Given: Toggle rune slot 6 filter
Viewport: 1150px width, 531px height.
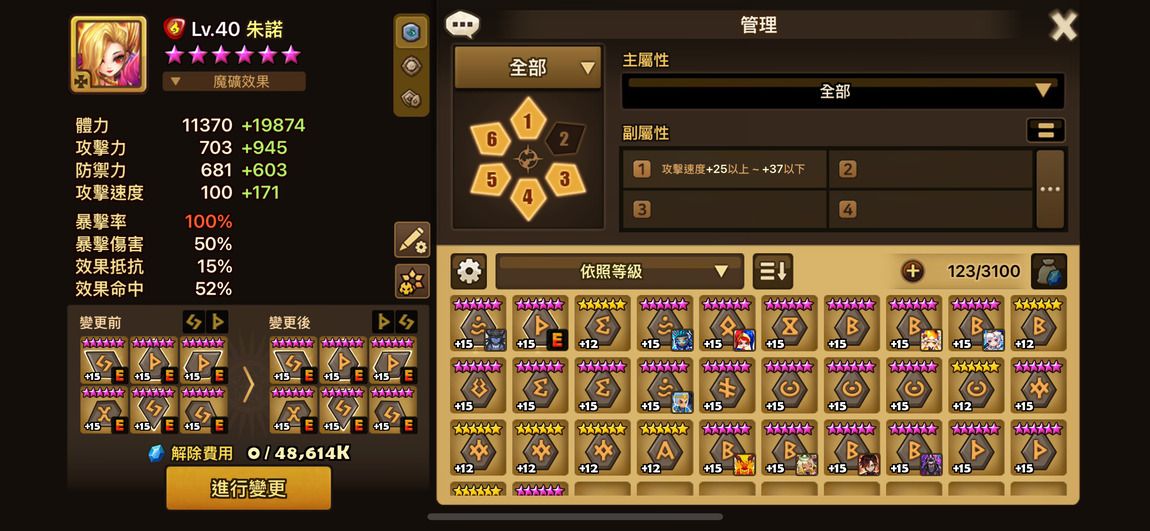Looking at the screenshot, I should point(491,139).
